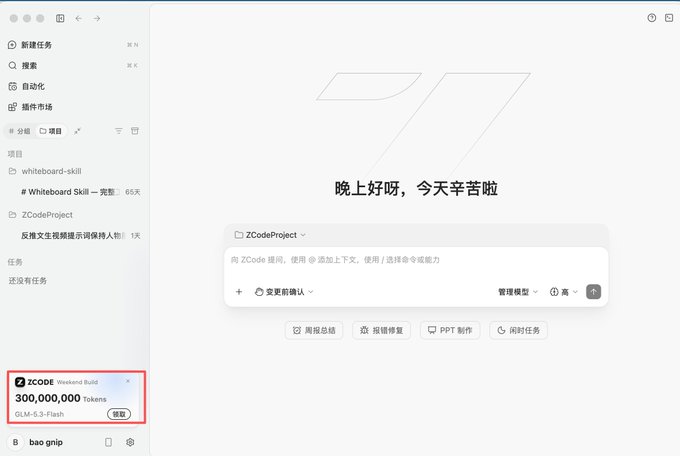The height and width of the screenshot is (456, 680).
Task: Go forward with the right arrow
Action: tap(97, 18)
